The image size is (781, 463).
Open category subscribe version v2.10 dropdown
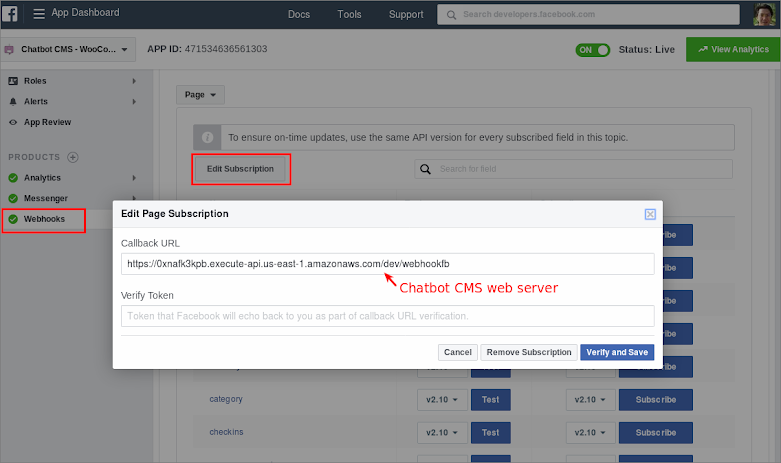[591, 400]
